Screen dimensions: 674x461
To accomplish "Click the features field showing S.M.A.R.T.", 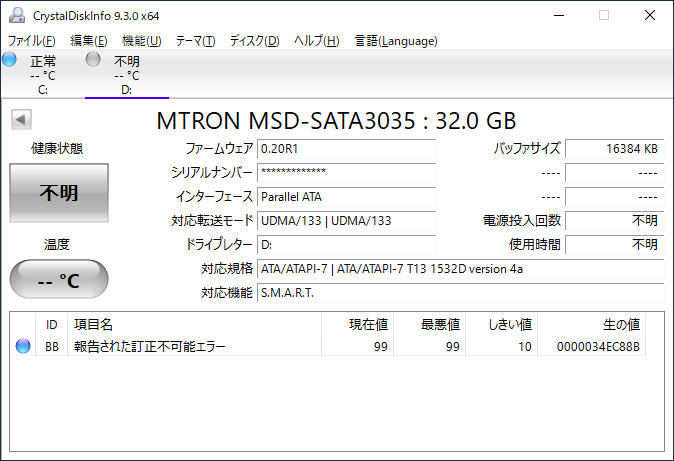I will (x=461, y=293).
